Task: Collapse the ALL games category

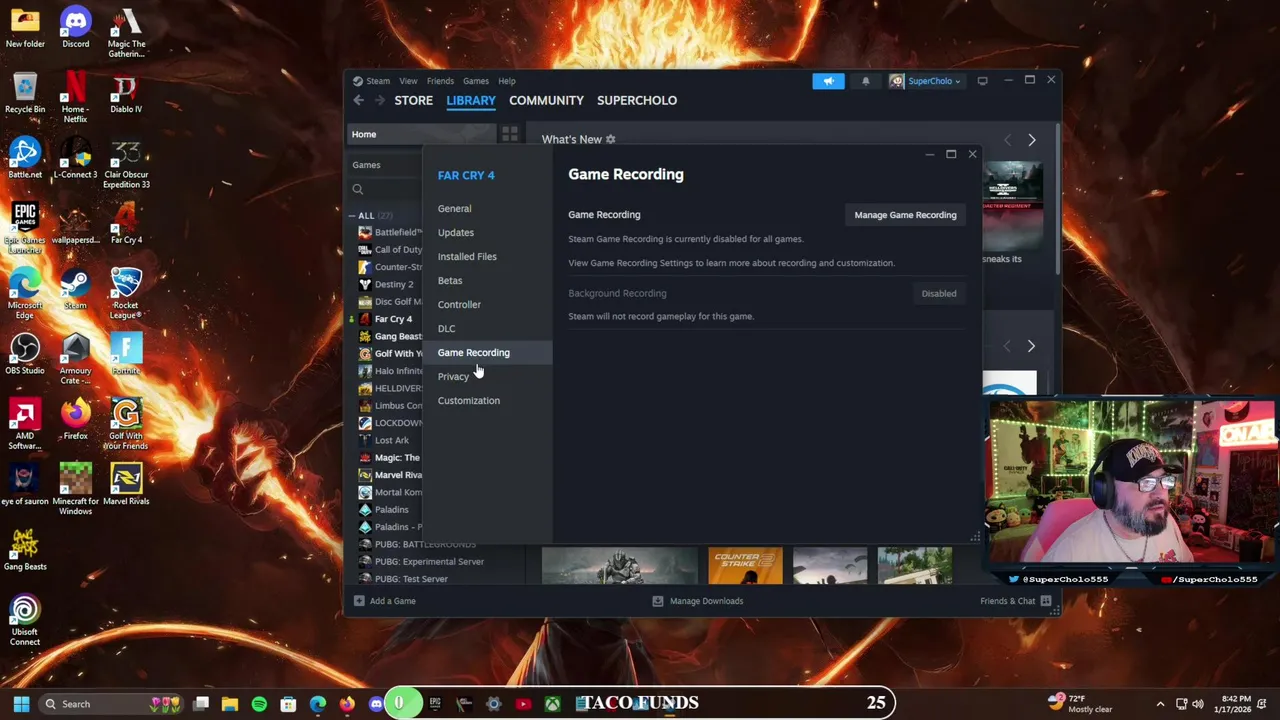Action: [353, 216]
